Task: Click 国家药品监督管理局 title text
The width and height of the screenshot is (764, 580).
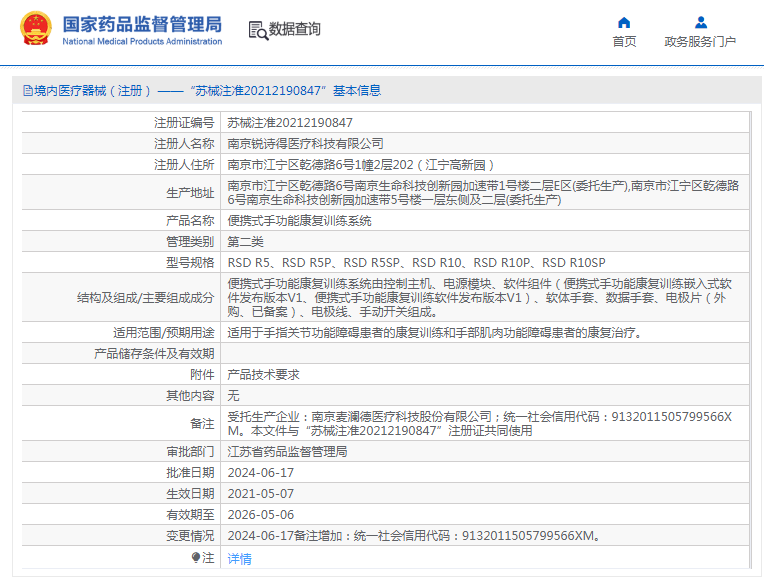Action: pos(142,24)
